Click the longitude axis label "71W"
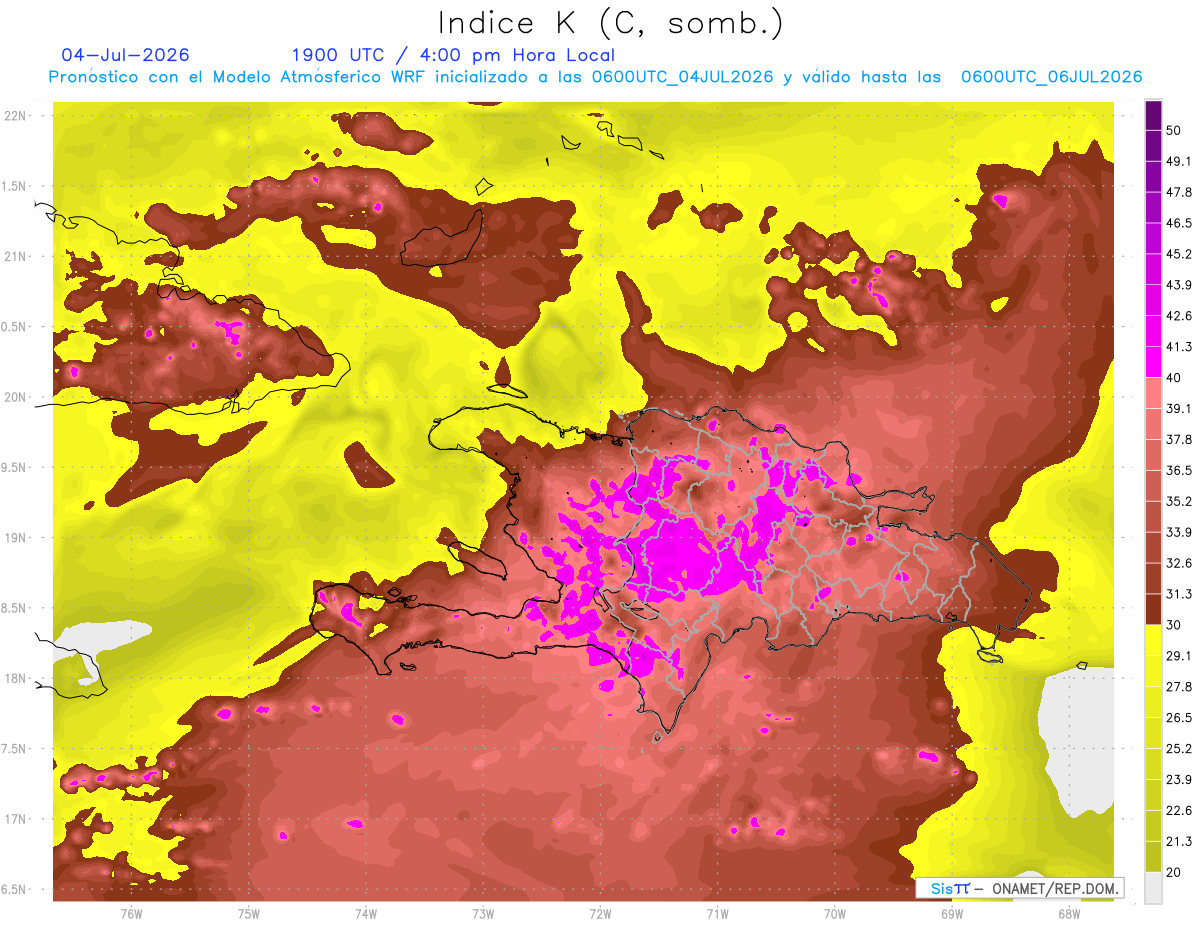 [x=717, y=913]
